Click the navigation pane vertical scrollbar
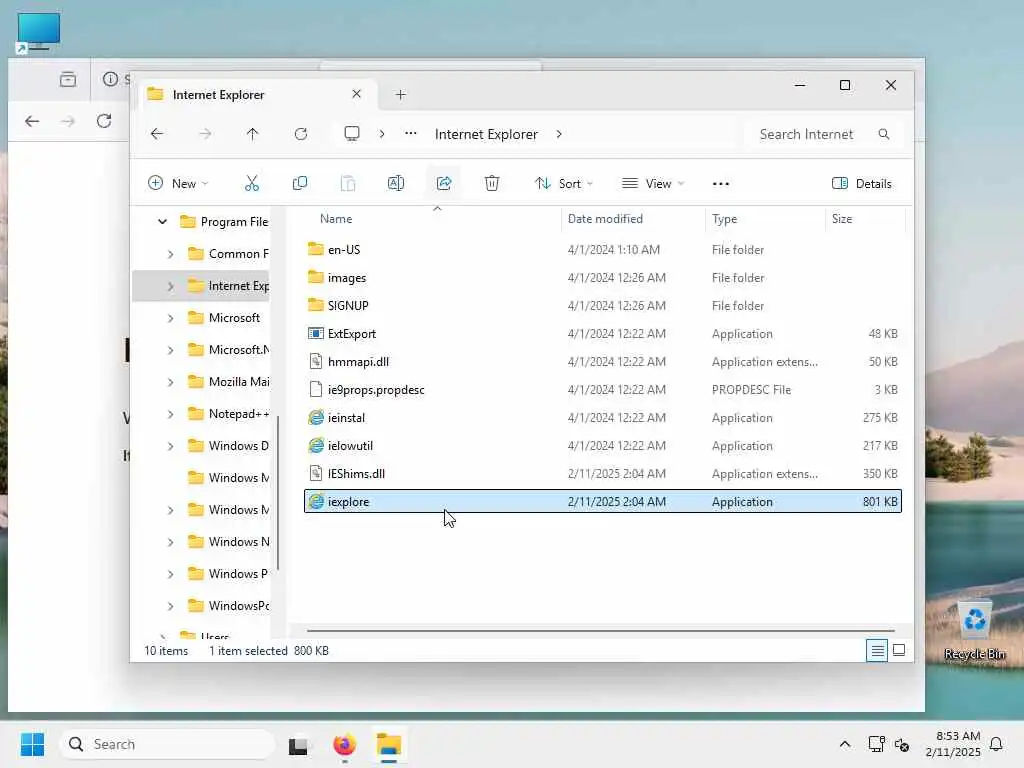1024x768 pixels. click(278, 493)
